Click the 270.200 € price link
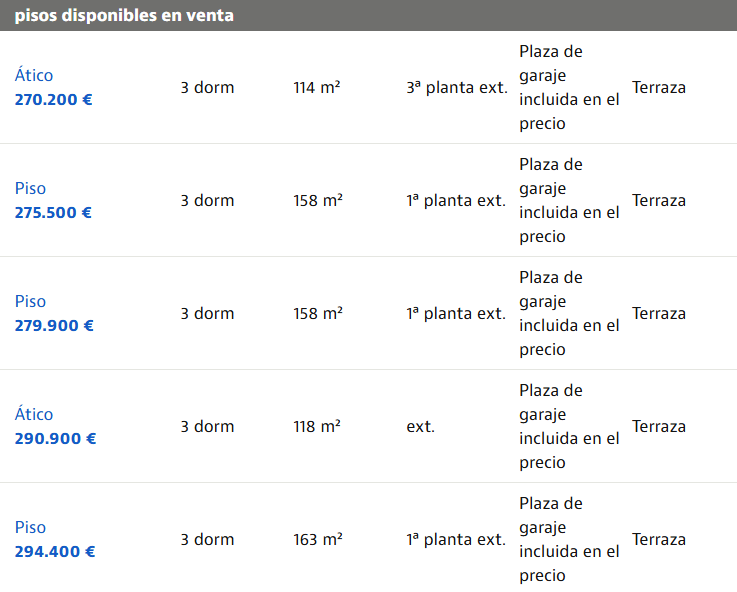The image size is (737, 592). click(x=53, y=100)
